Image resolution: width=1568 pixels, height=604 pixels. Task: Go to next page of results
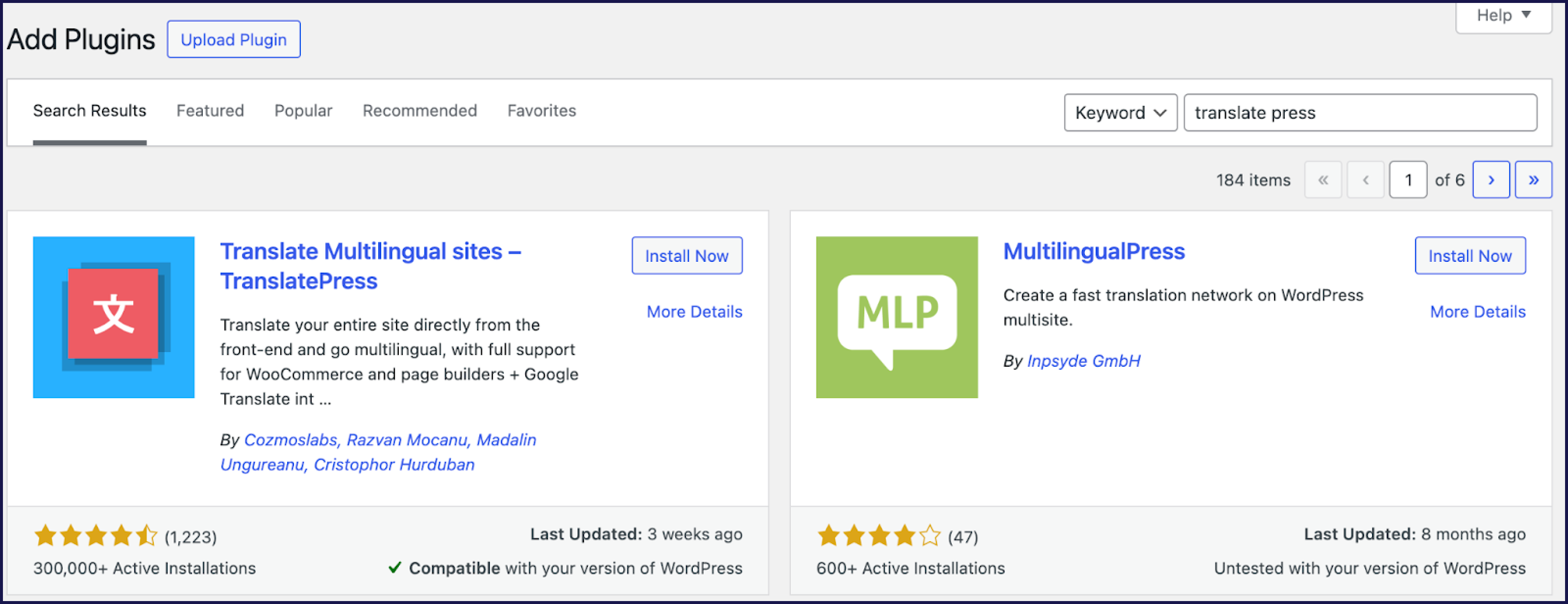[x=1491, y=179]
